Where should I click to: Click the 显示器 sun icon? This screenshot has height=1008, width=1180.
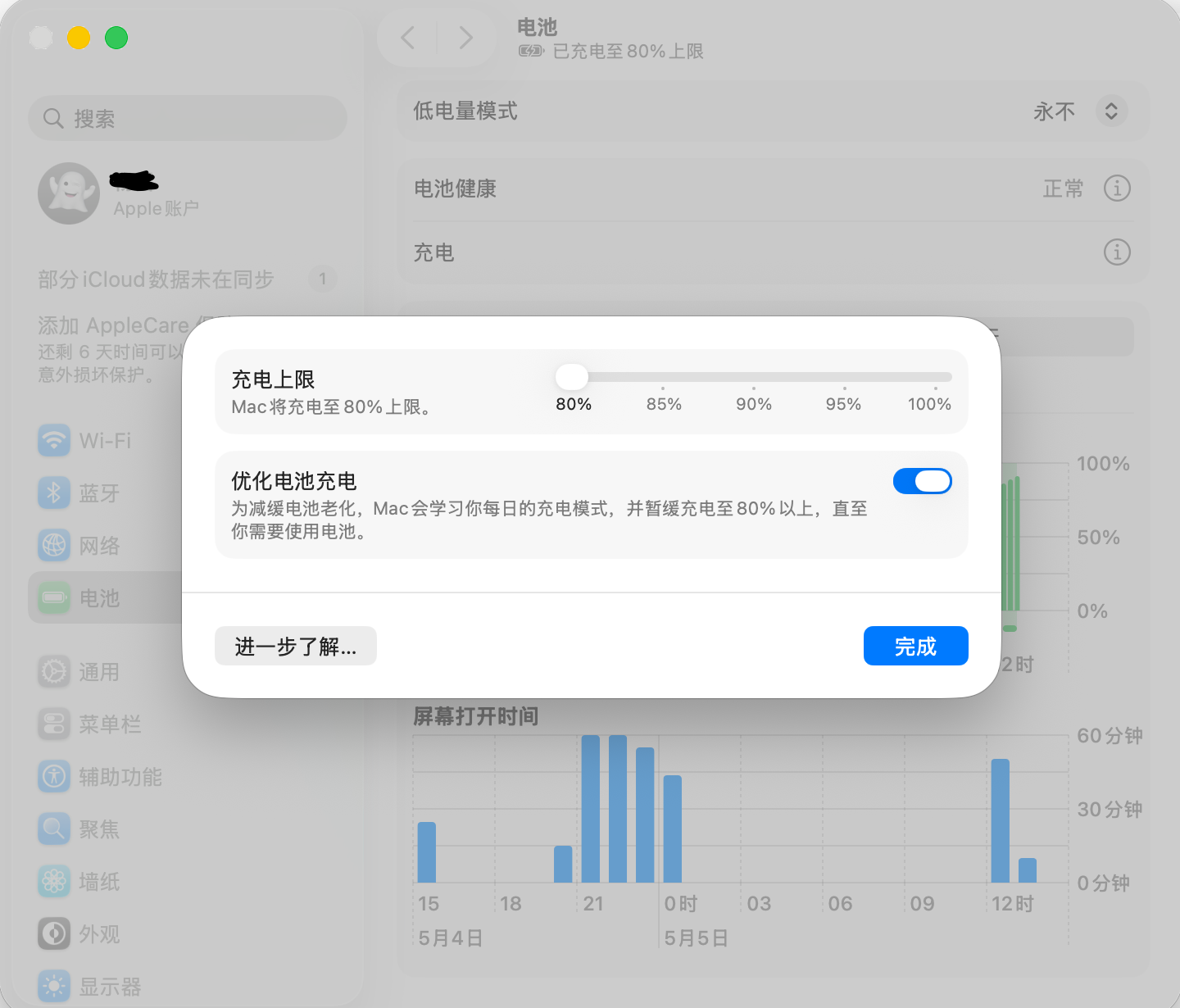[x=54, y=986]
